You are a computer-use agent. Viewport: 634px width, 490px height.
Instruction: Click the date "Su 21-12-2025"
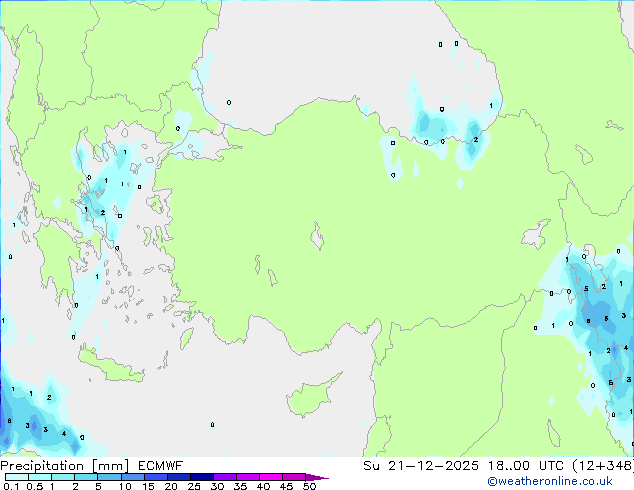click(x=421, y=466)
